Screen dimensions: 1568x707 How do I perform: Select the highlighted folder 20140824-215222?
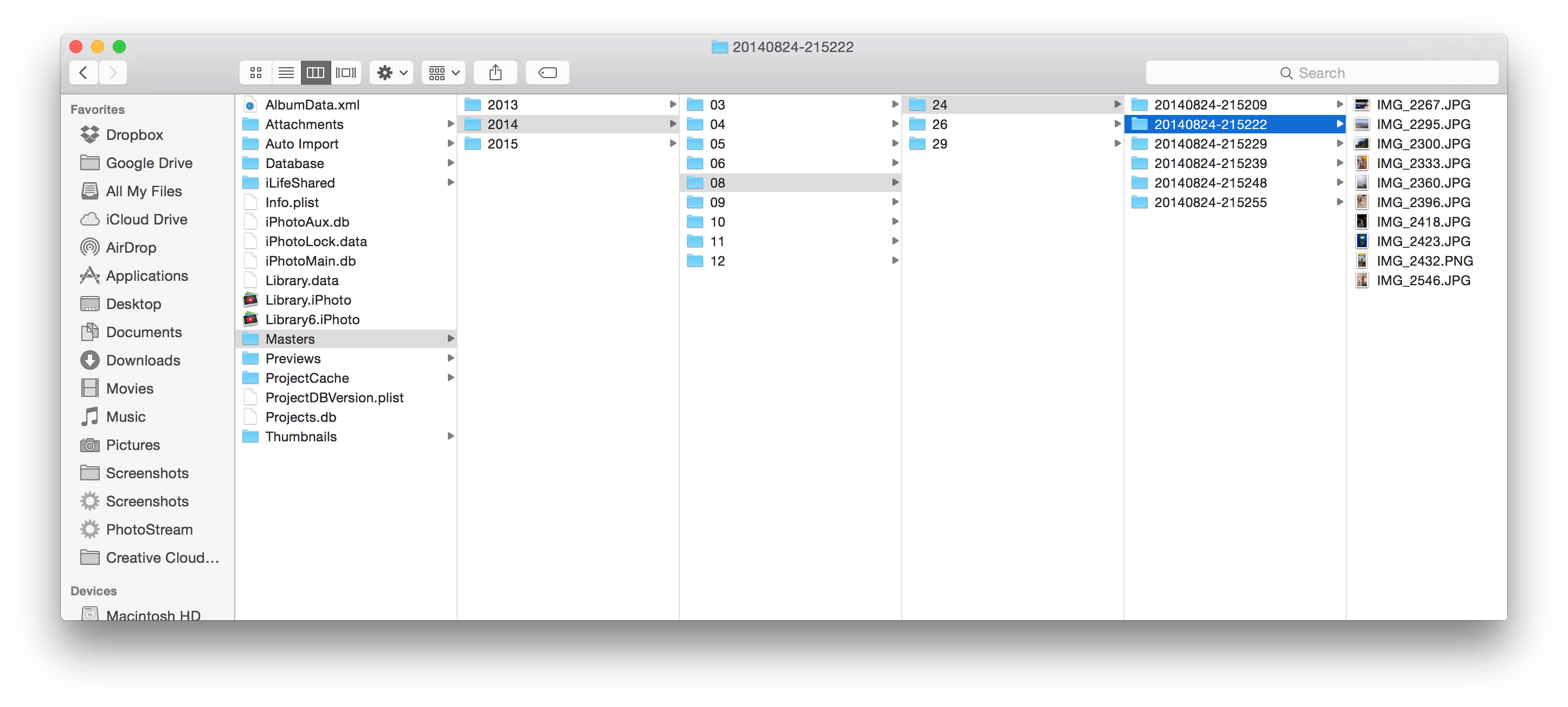point(1235,124)
